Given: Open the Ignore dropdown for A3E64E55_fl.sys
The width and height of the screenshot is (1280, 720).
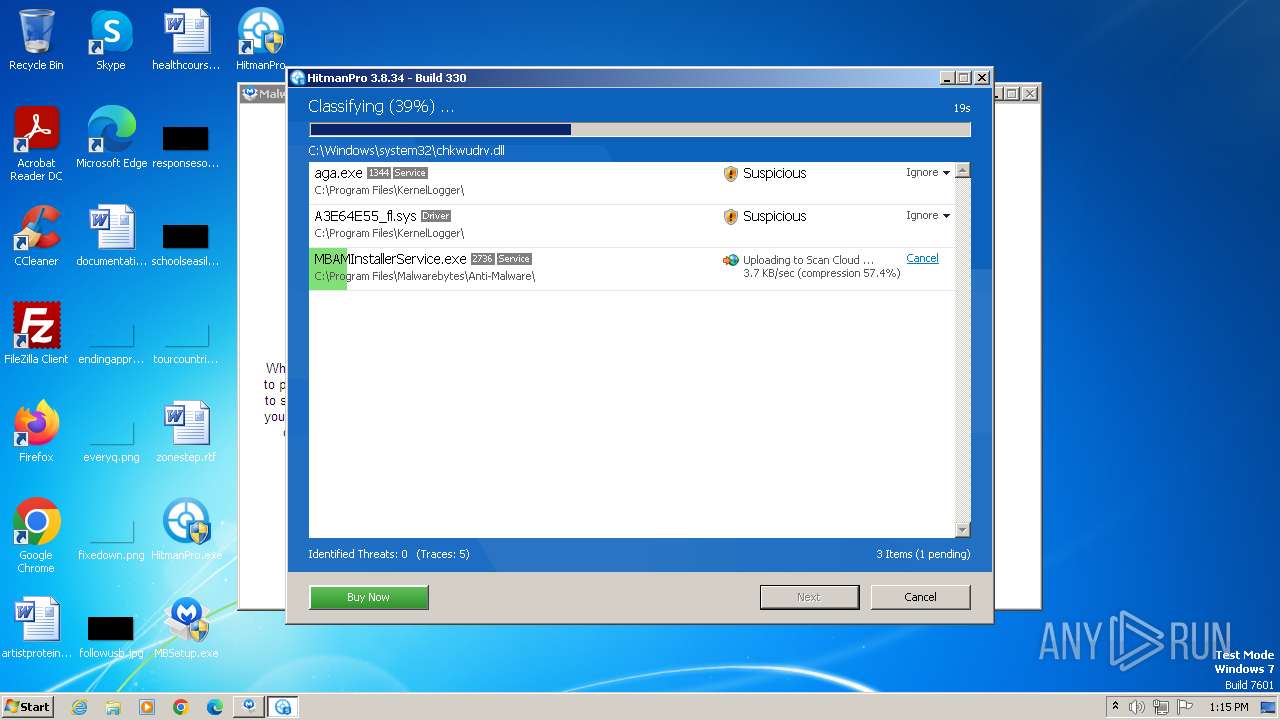Looking at the screenshot, I should pyautogui.click(x=928, y=216).
